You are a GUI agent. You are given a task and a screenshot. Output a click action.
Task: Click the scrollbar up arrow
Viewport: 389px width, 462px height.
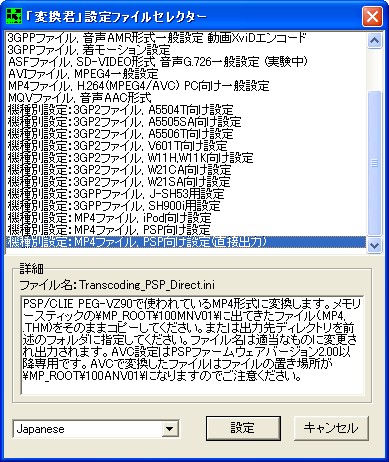(x=374, y=41)
